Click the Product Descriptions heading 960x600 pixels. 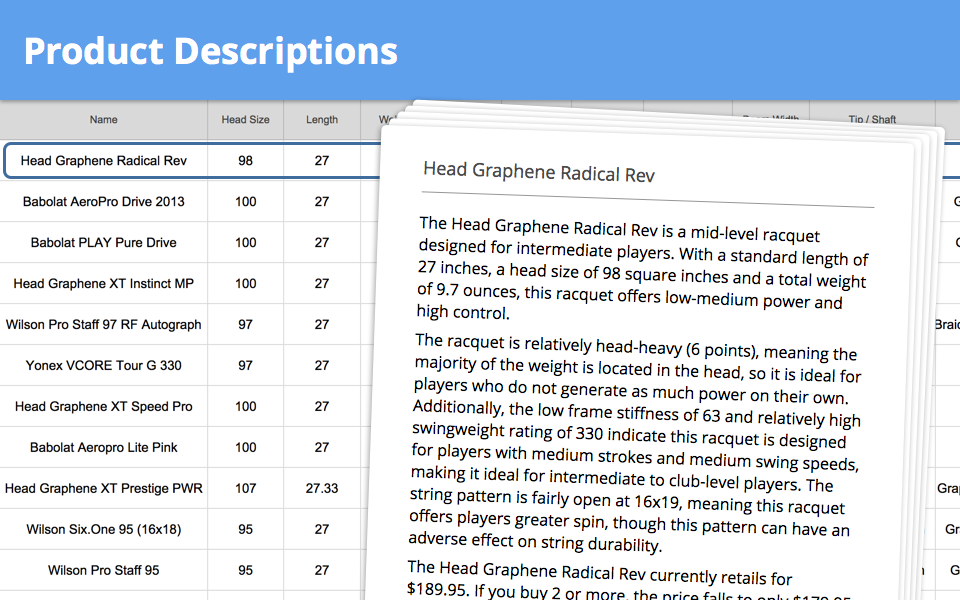[x=211, y=51]
